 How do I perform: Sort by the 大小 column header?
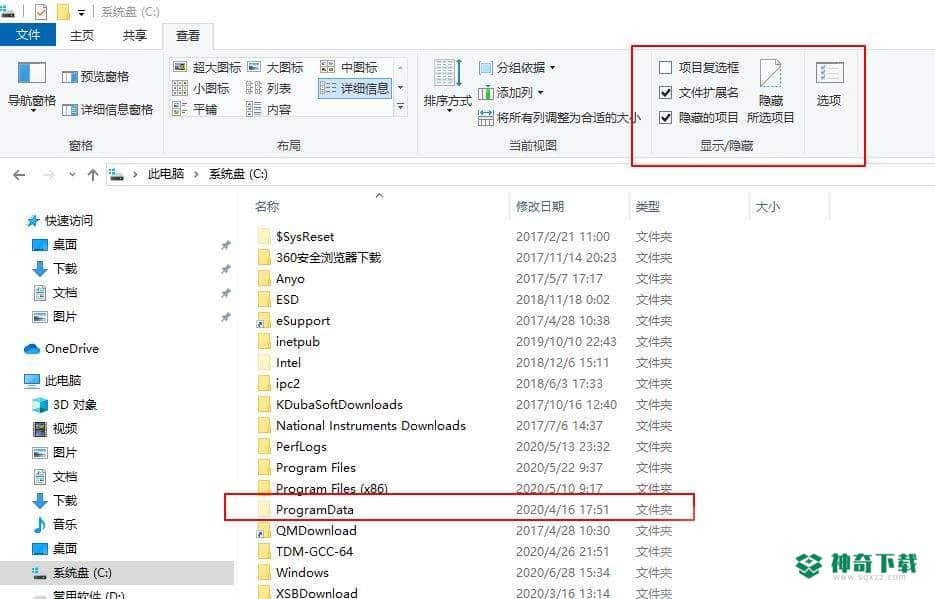click(x=767, y=206)
